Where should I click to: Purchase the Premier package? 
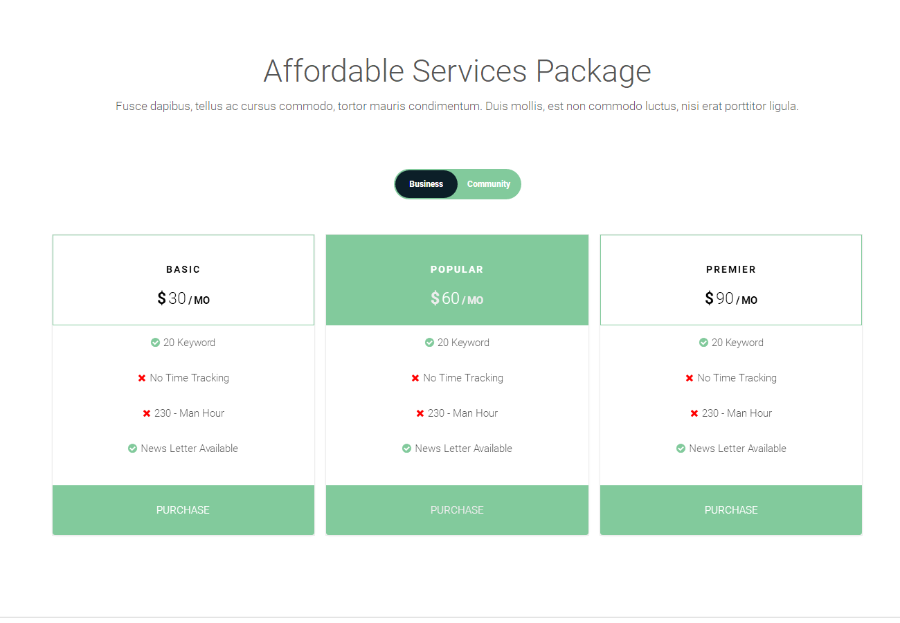point(731,510)
